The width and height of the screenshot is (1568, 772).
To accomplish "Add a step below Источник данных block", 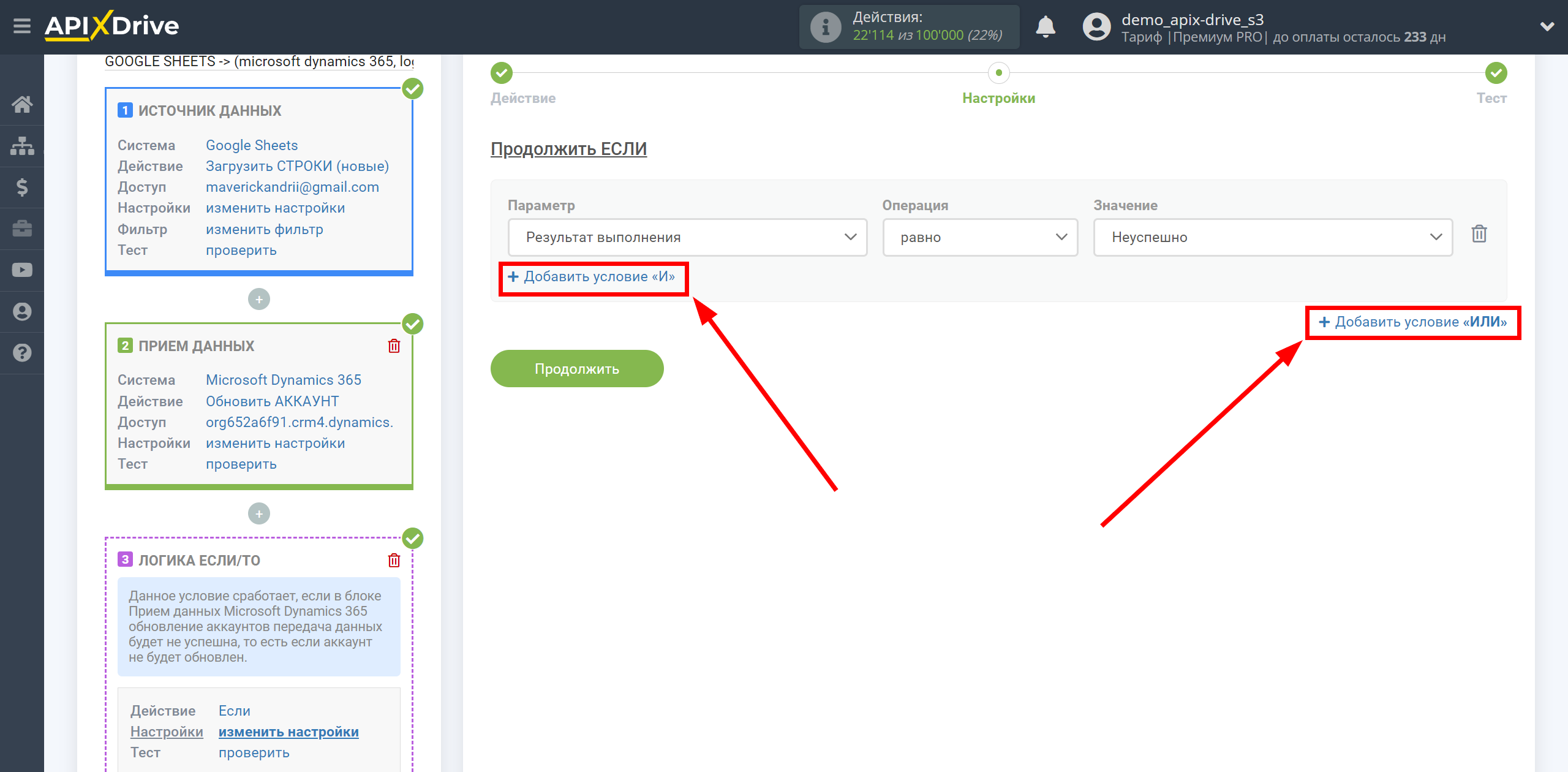I will point(259,299).
